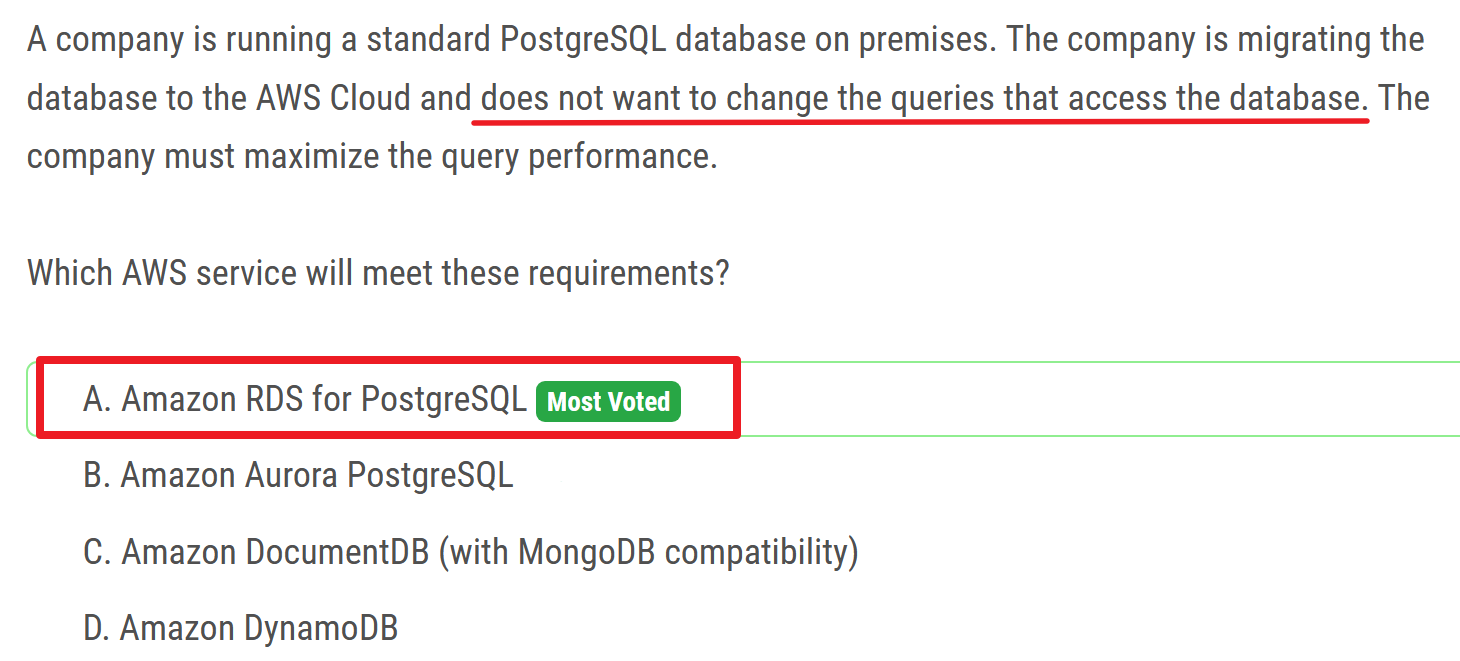Choose answer B, Amazon Aurora PostgreSQL
1460x661 pixels.
[x=298, y=475]
